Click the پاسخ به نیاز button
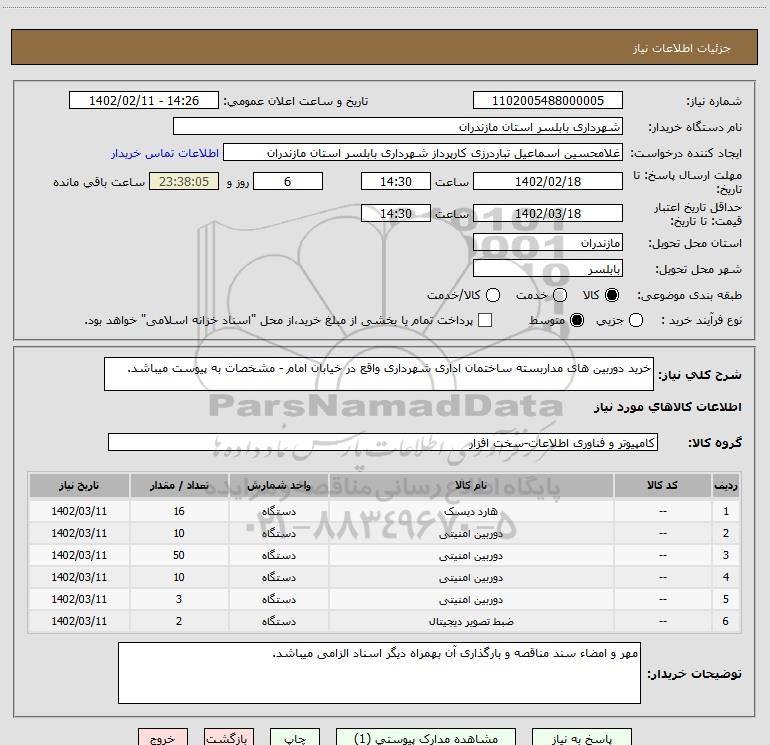Screen dimensions: 770x745 pyautogui.click(x=582, y=738)
